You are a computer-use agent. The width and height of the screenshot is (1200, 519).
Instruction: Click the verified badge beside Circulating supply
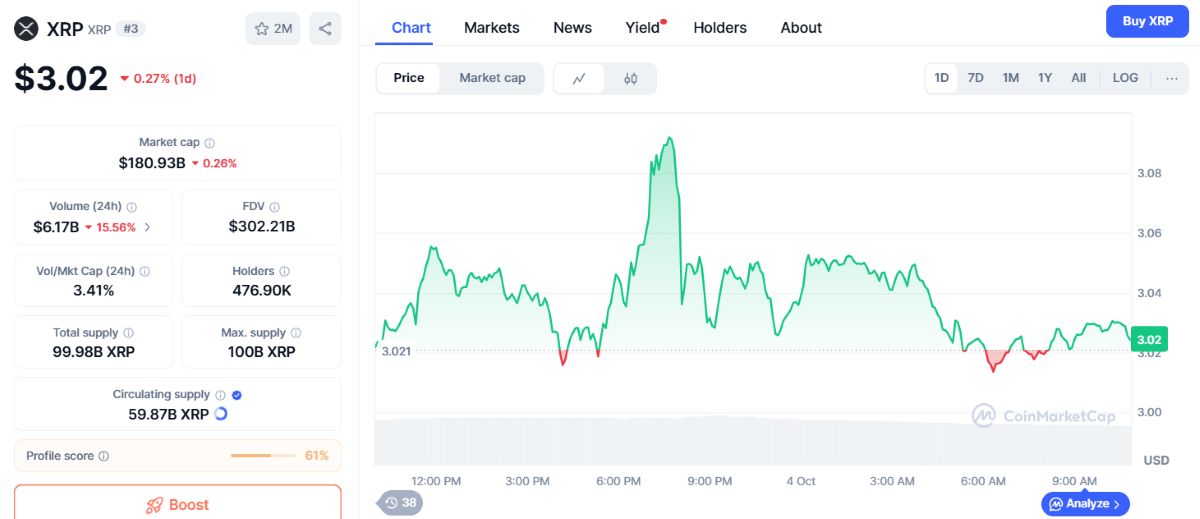coord(237,395)
